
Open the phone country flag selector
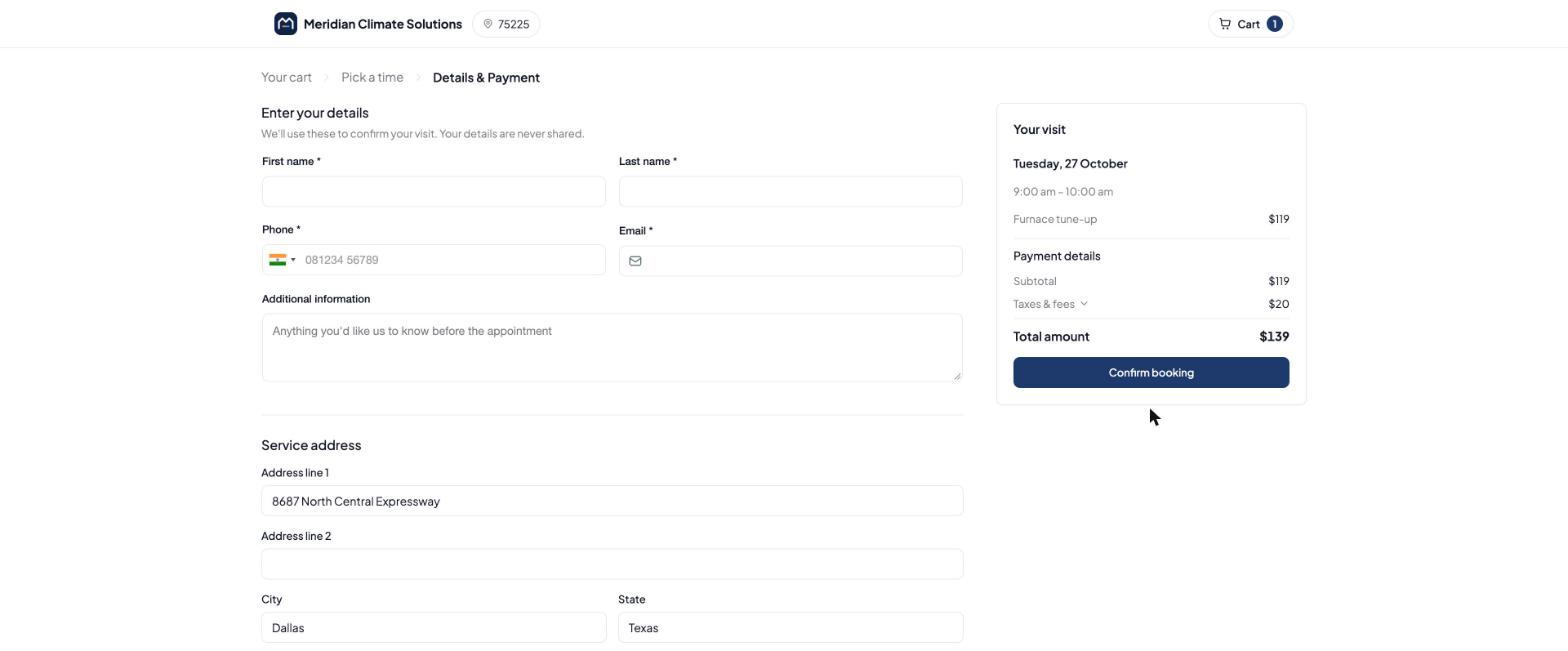pos(282,260)
